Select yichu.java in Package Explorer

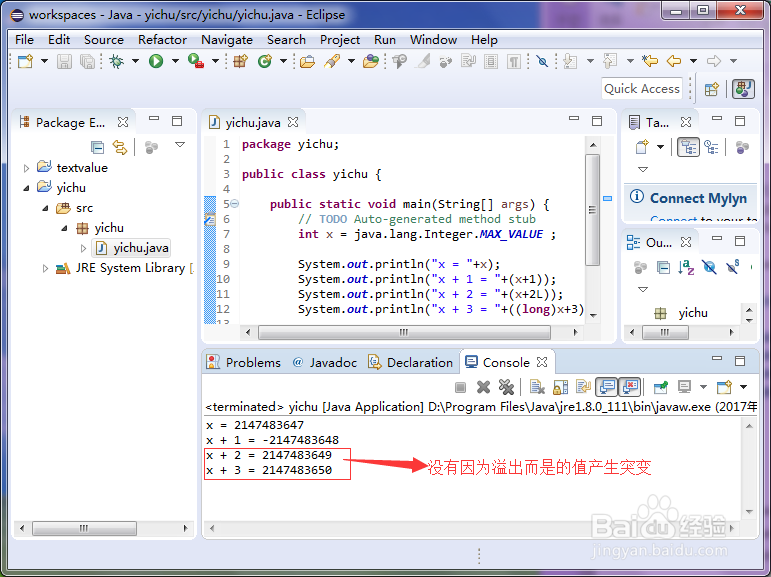point(132,248)
